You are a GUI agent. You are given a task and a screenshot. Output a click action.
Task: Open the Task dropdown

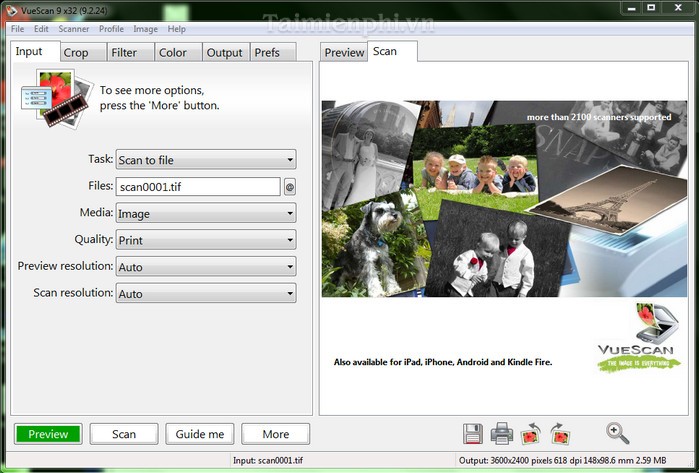point(205,160)
